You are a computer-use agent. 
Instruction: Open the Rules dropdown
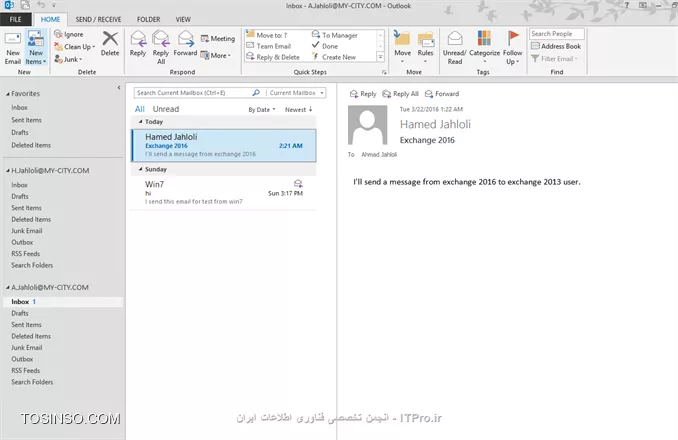click(x=425, y=48)
